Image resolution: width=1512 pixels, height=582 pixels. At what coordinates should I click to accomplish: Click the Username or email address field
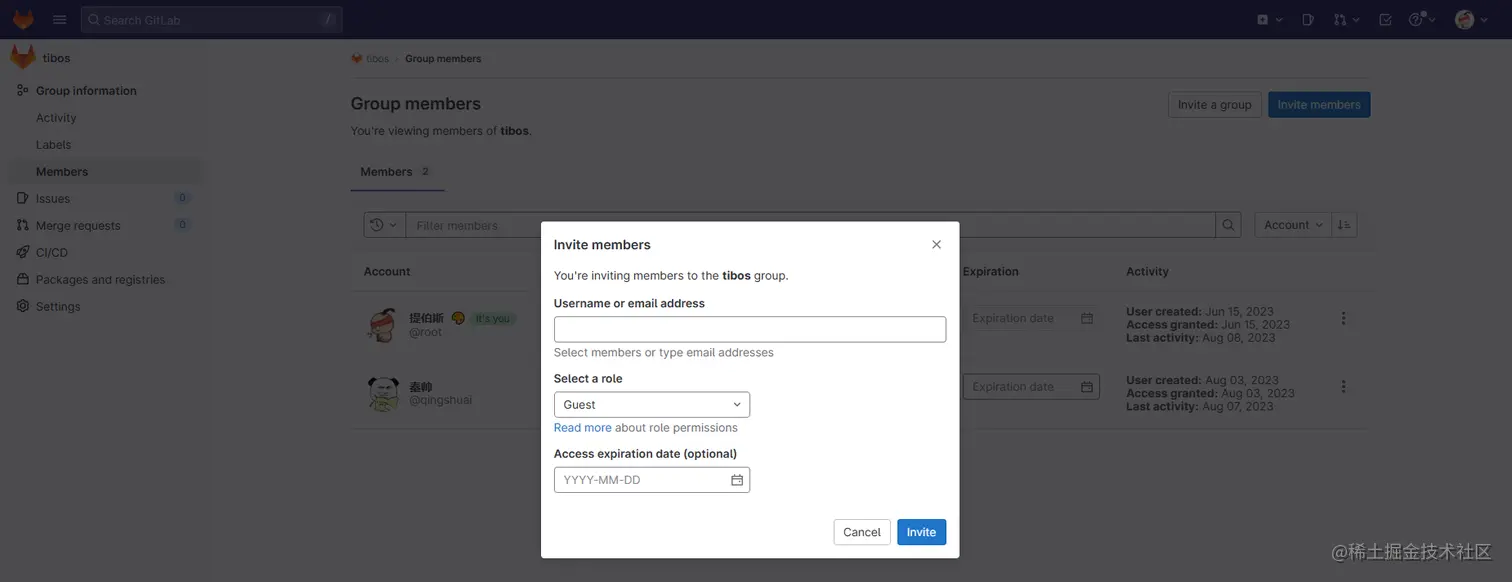[750, 329]
